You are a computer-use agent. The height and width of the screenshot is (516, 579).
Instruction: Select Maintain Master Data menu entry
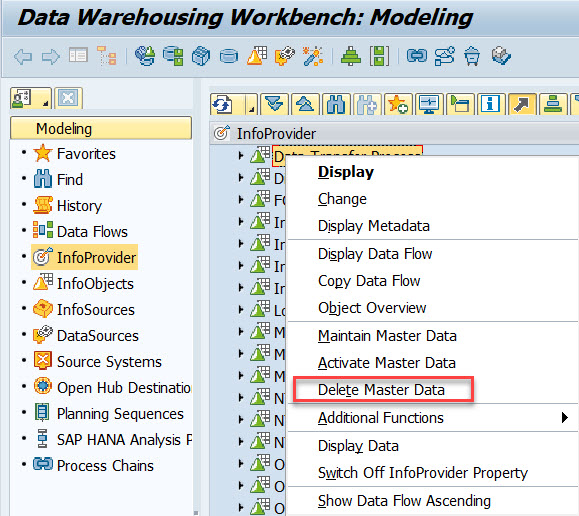[387, 336]
